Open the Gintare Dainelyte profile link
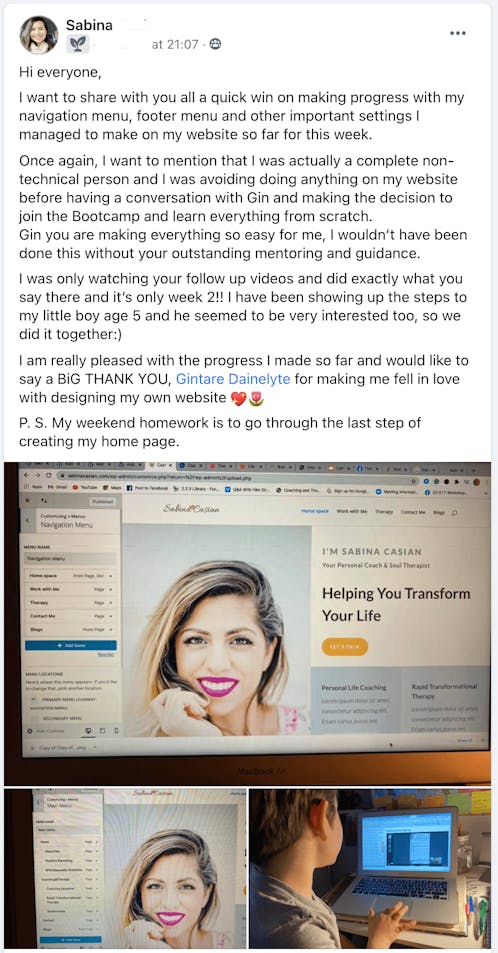Image resolution: width=498 pixels, height=953 pixels. click(233, 379)
